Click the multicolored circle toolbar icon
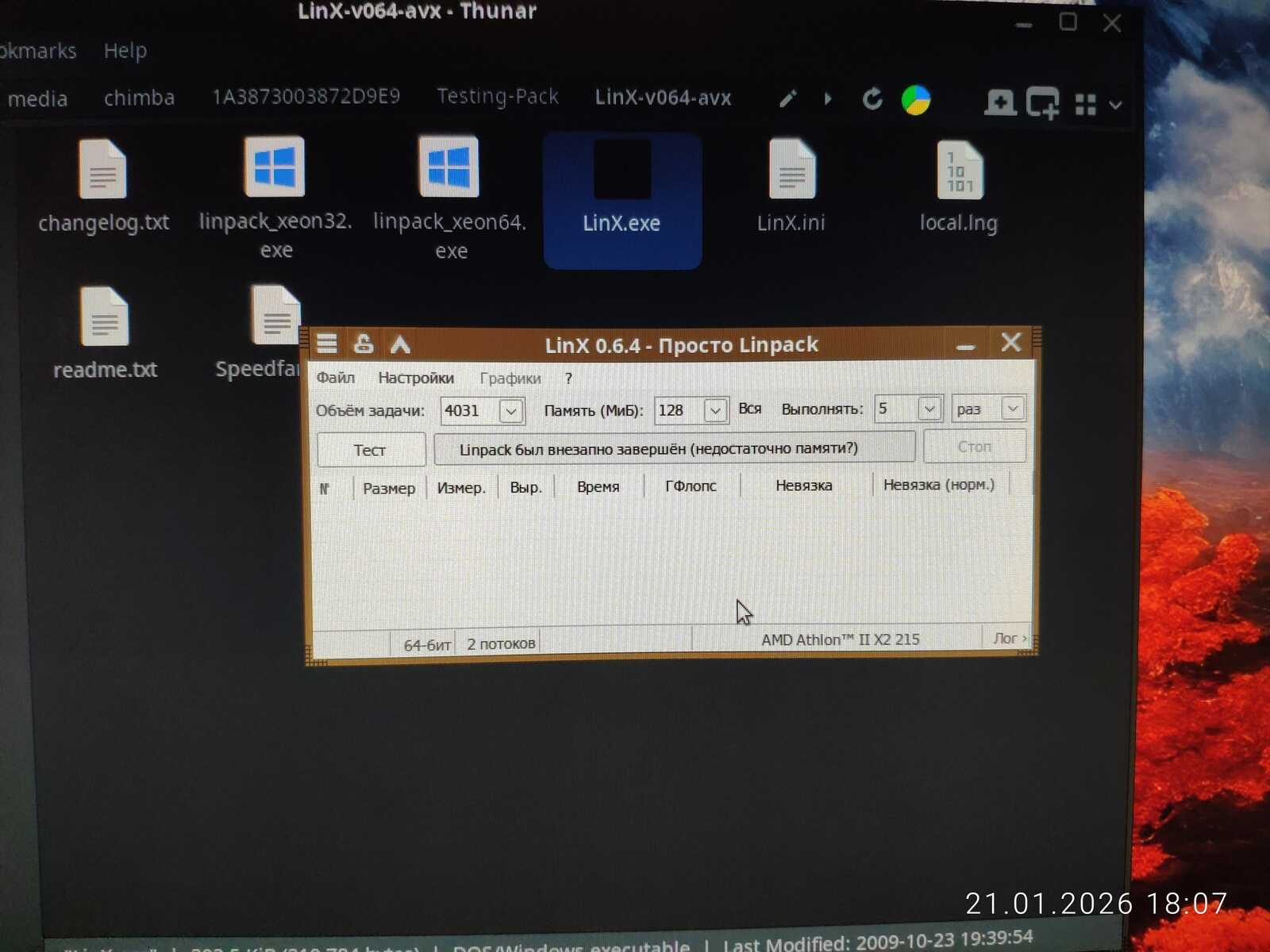 [x=916, y=100]
